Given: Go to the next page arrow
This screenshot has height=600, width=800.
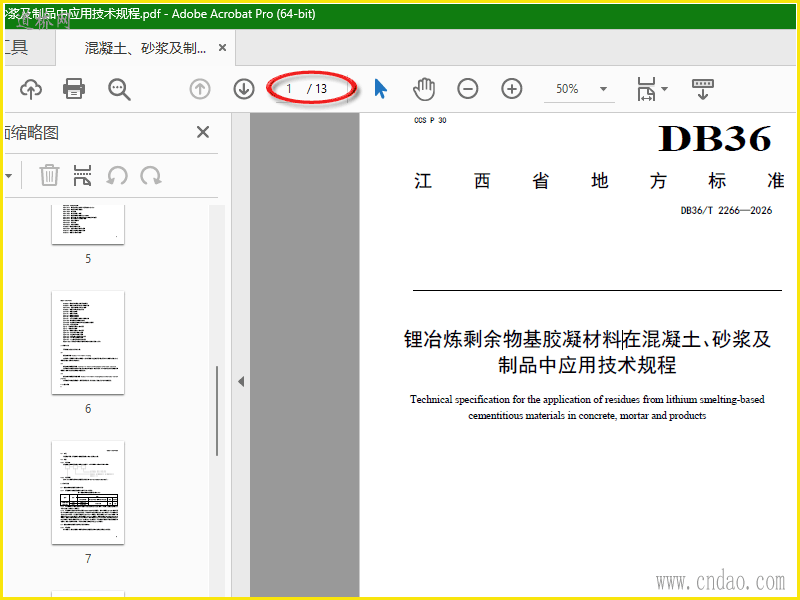Looking at the screenshot, I should click(x=244, y=89).
